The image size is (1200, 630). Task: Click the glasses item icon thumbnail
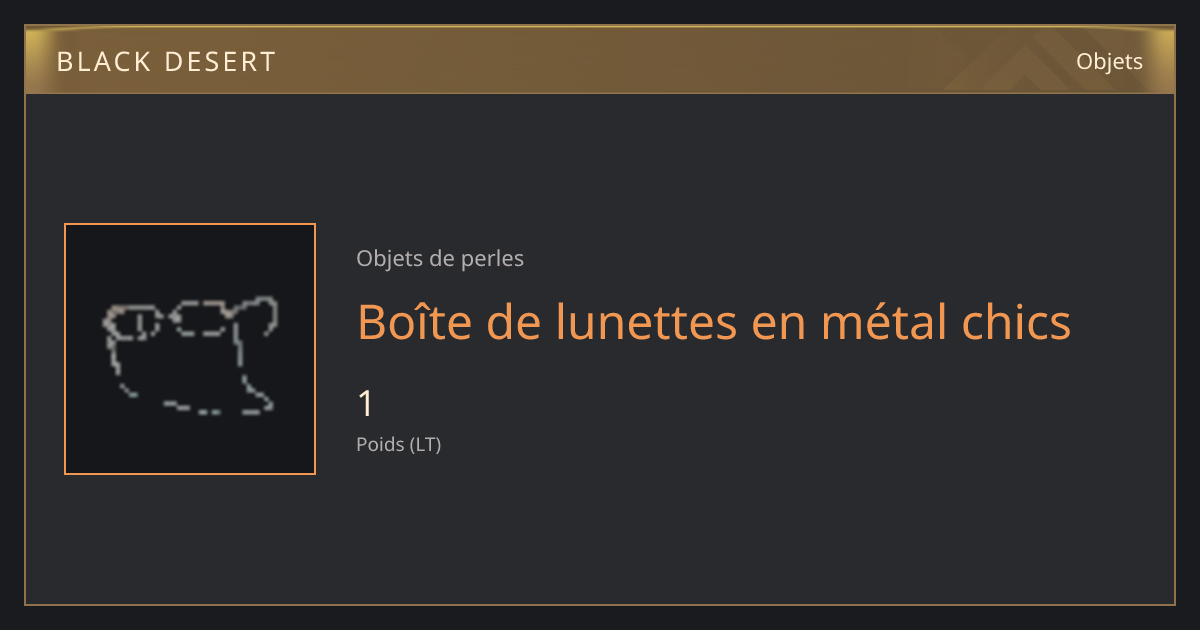(190, 349)
